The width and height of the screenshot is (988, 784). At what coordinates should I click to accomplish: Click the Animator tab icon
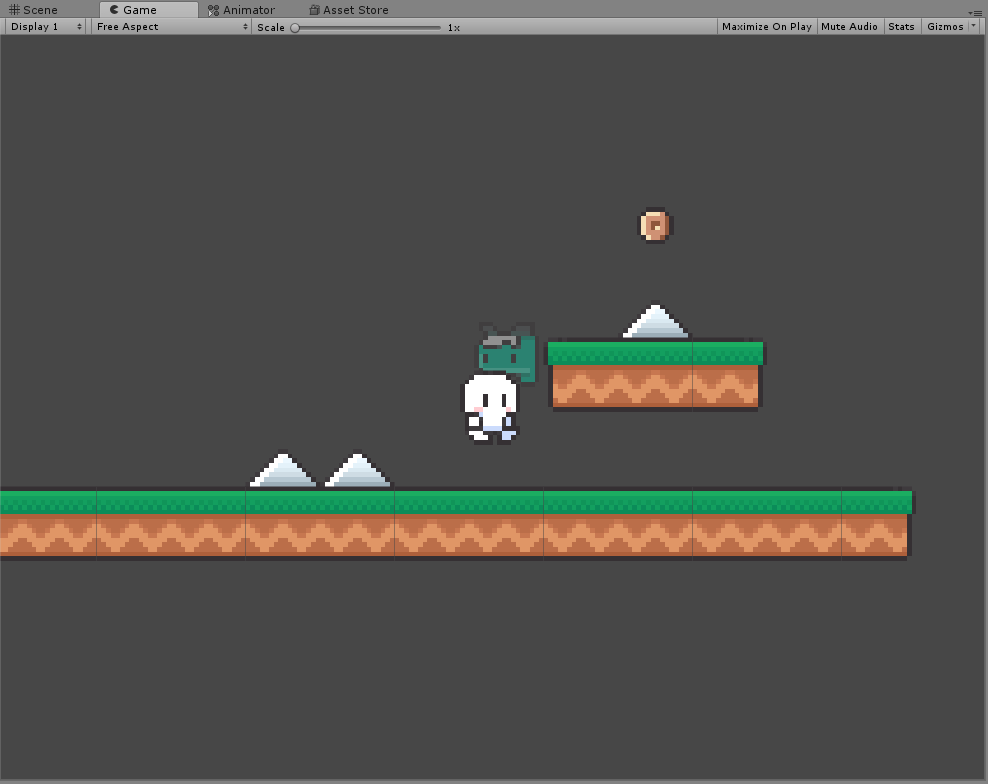click(x=214, y=10)
